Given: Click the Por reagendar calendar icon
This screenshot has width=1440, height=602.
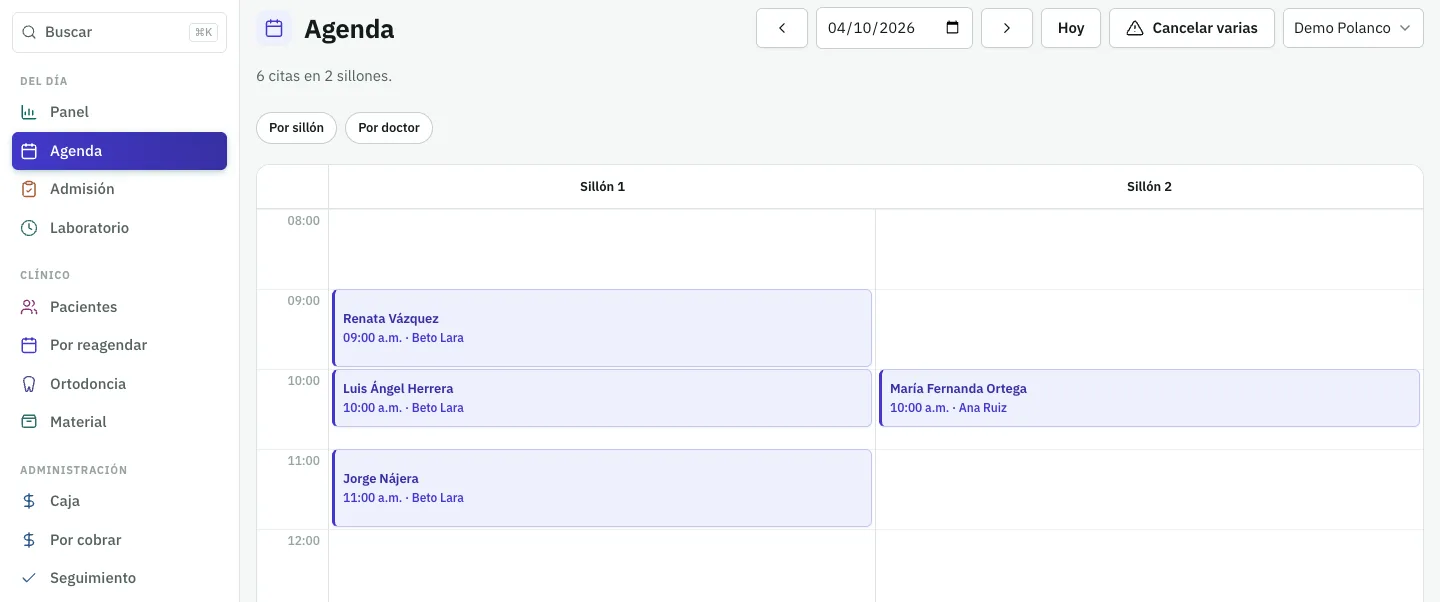Looking at the screenshot, I should coord(29,345).
